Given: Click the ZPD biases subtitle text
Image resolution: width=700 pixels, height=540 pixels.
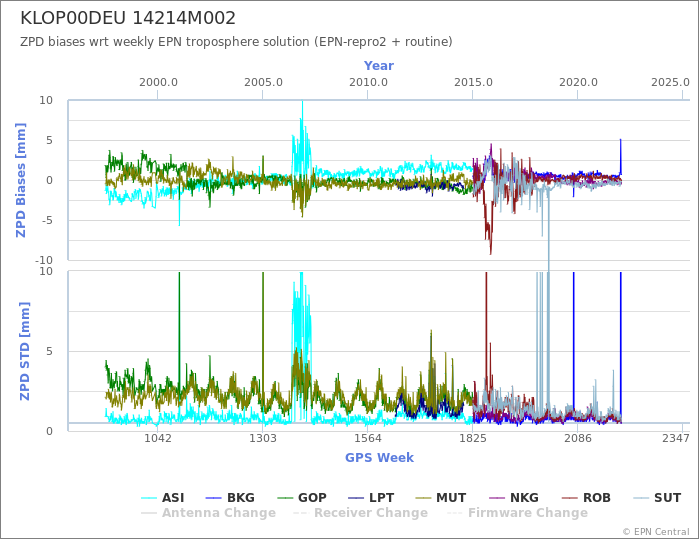Looking at the screenshot, I should 236,42.
